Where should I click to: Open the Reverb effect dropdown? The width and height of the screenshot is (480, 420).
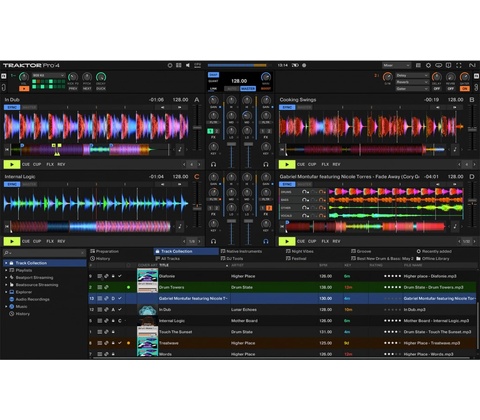(412, 82)
